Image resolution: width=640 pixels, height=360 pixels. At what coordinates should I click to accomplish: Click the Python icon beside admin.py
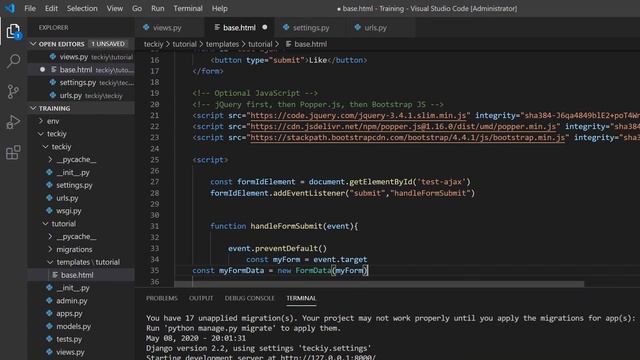49,300
